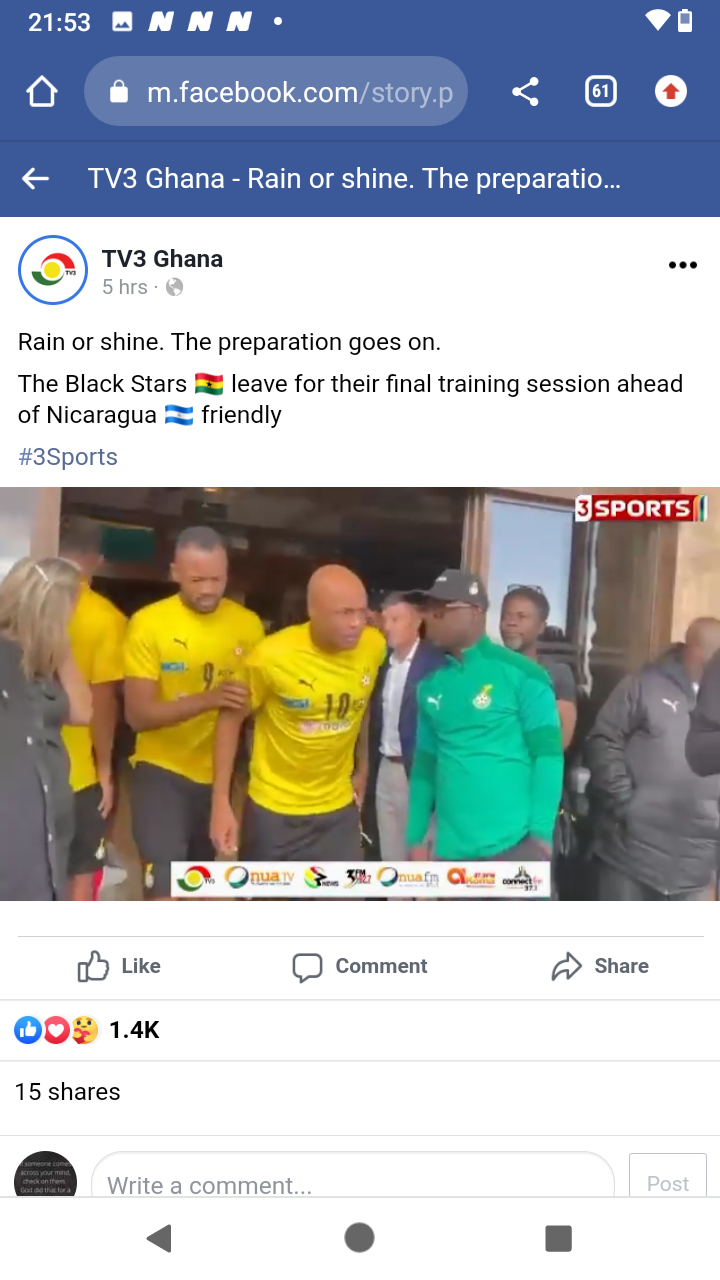Open the TV3 Ghana page name link
Image resolution: width=720 pixels, height=1280 pixels.
pos(162,259)
